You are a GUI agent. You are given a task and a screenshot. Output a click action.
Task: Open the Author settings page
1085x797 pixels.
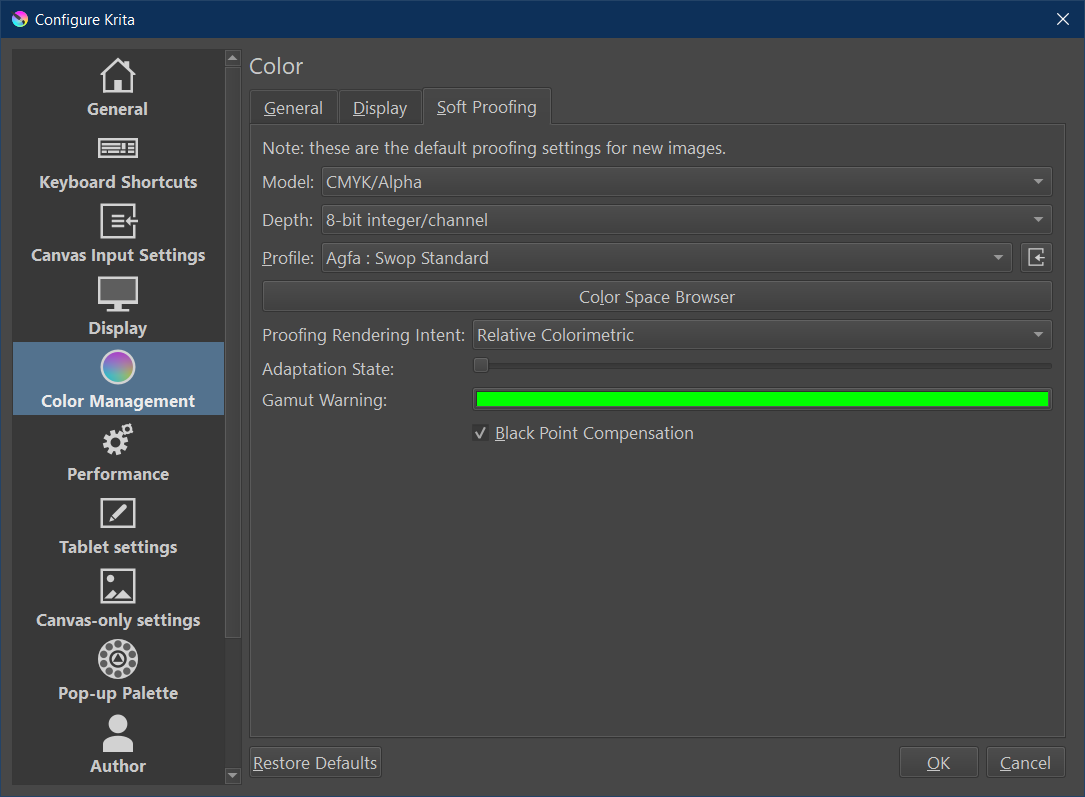point(118,744)
